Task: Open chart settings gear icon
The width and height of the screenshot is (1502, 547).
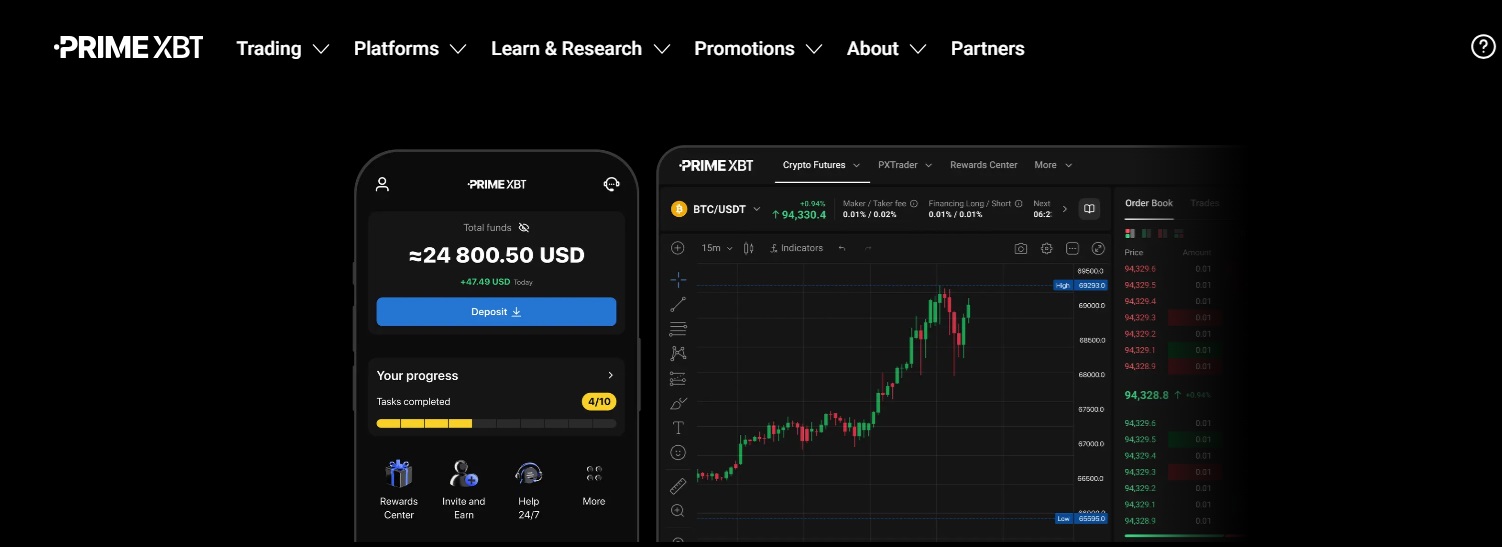Action: tap(1047, 248)
